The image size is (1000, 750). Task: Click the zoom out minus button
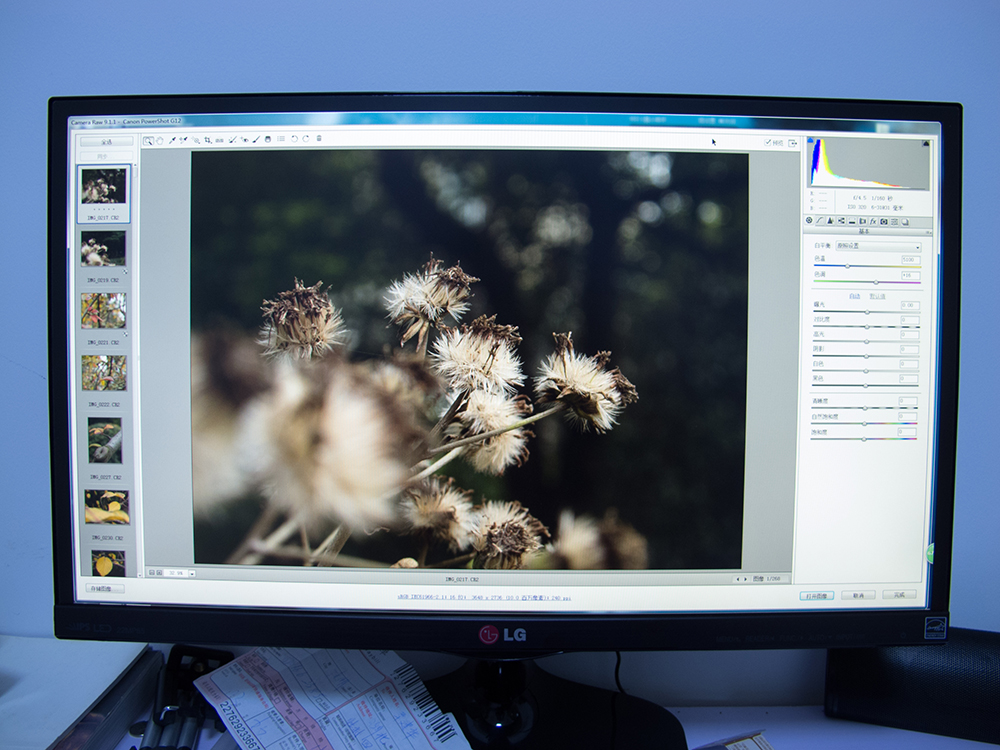tap(152, 573)
